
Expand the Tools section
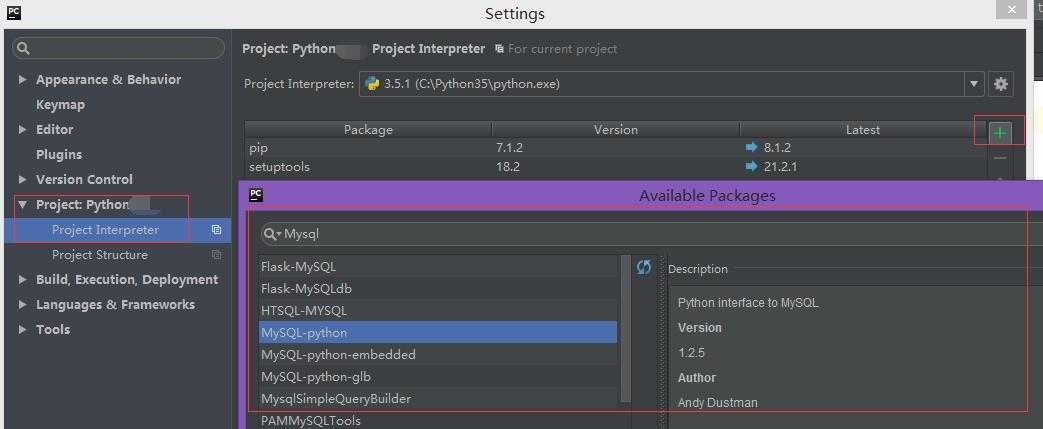click(x=23, y=329)
